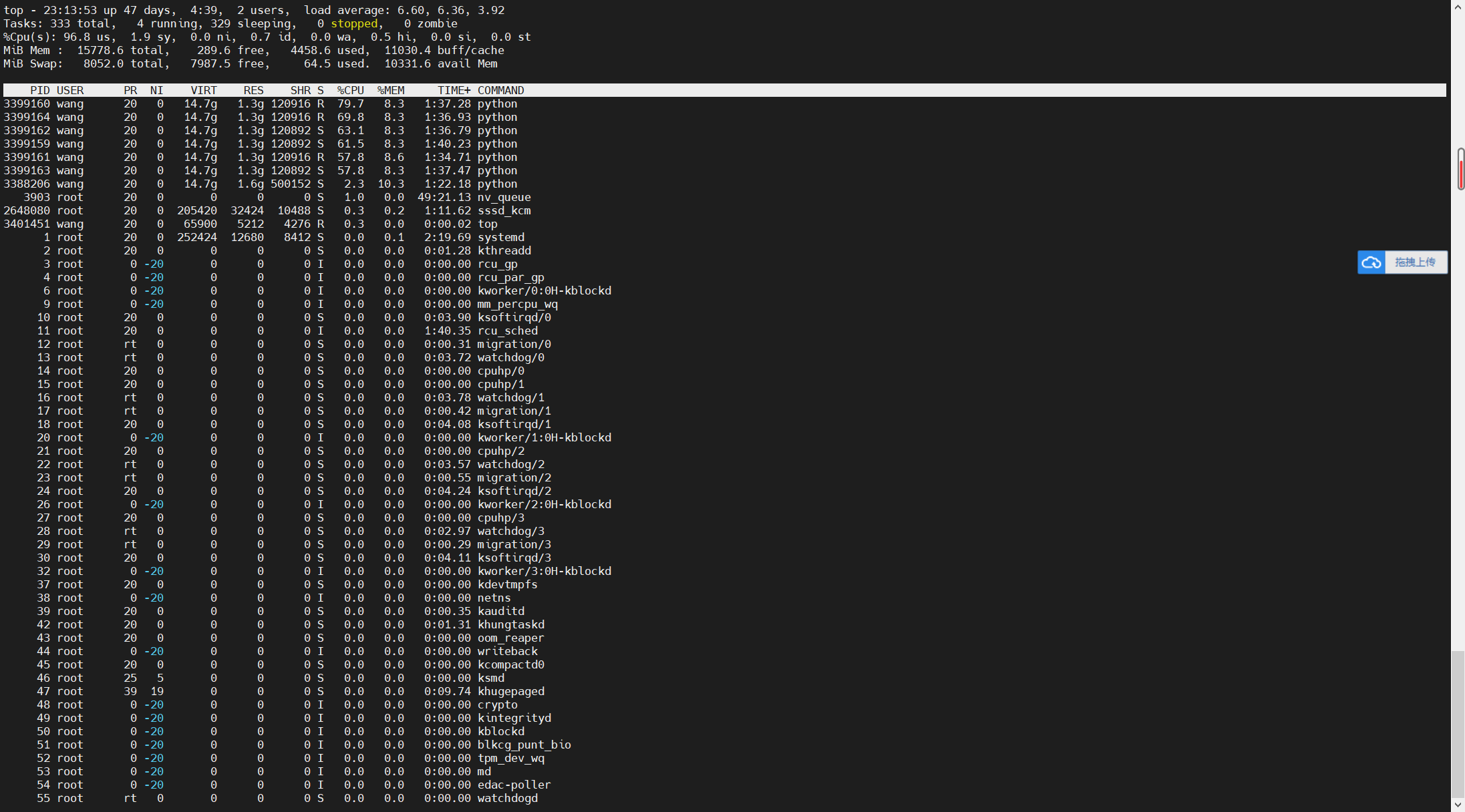Click the scrollbar down arrow
Viewport: 1465px width, 812px height.
tap(1458, 805)
